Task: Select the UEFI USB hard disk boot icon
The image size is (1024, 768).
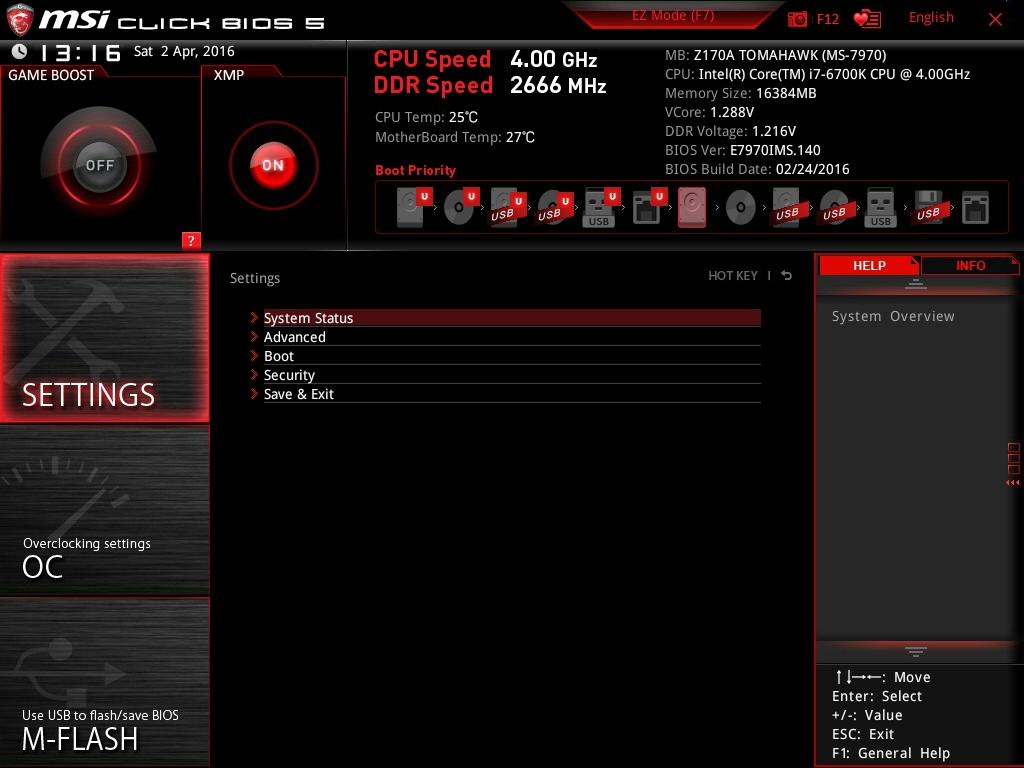Action: click(507, 207)
